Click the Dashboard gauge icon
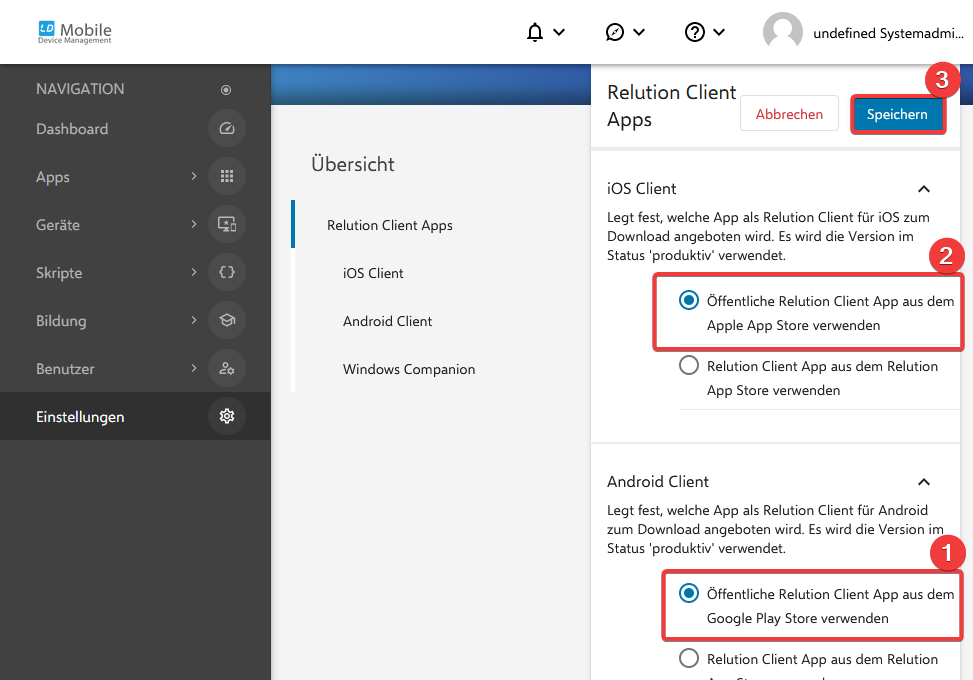 227,128
